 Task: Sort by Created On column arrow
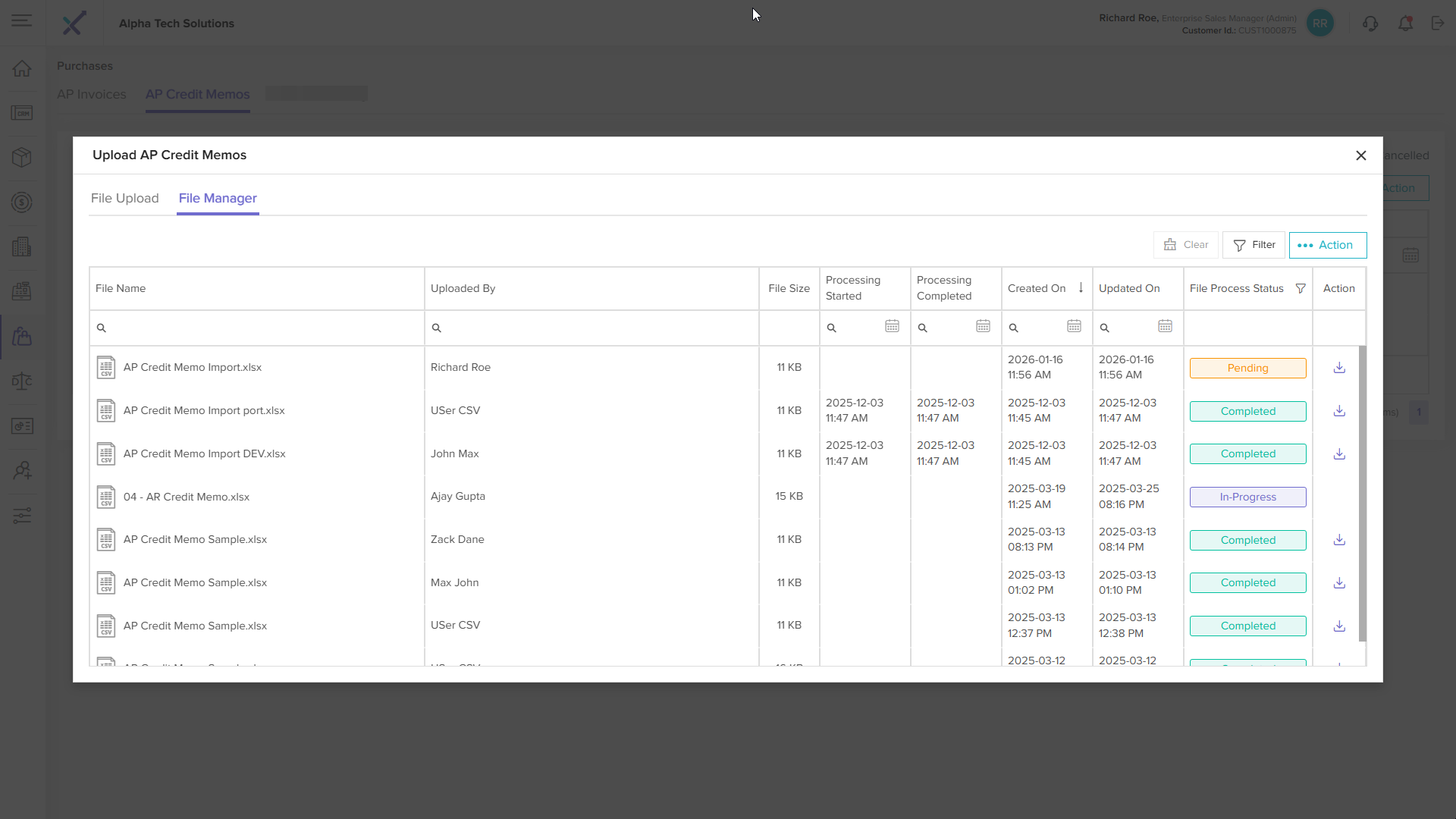(1081, 288)
